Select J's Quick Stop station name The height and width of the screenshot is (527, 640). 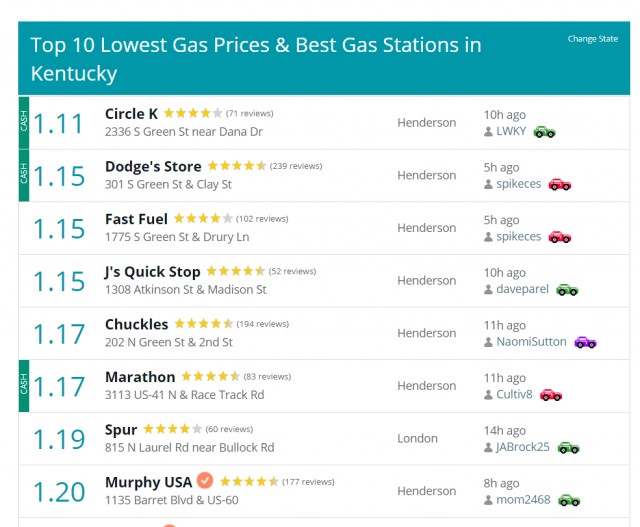click(153, 272)
